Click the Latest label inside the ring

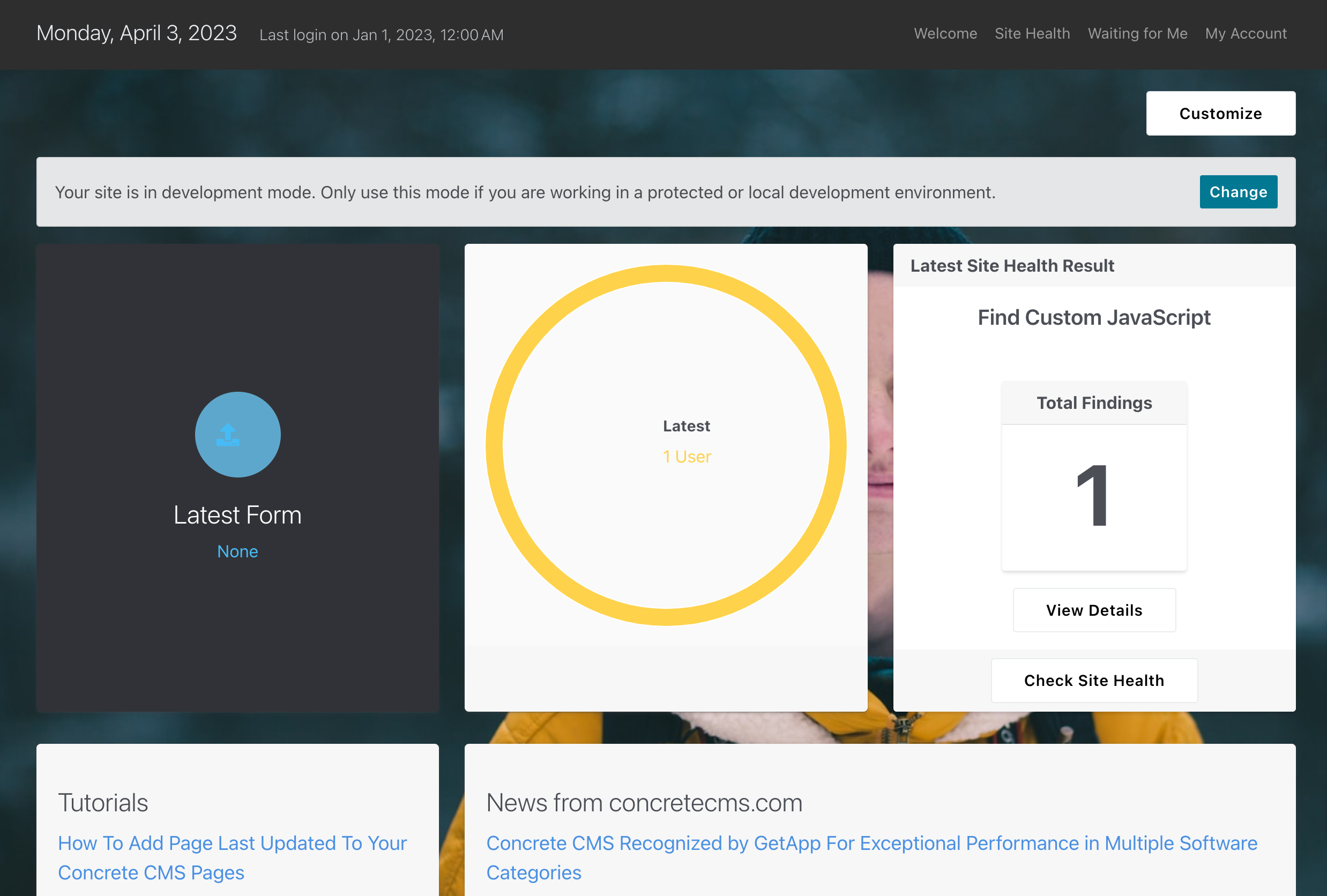[687, 426]
